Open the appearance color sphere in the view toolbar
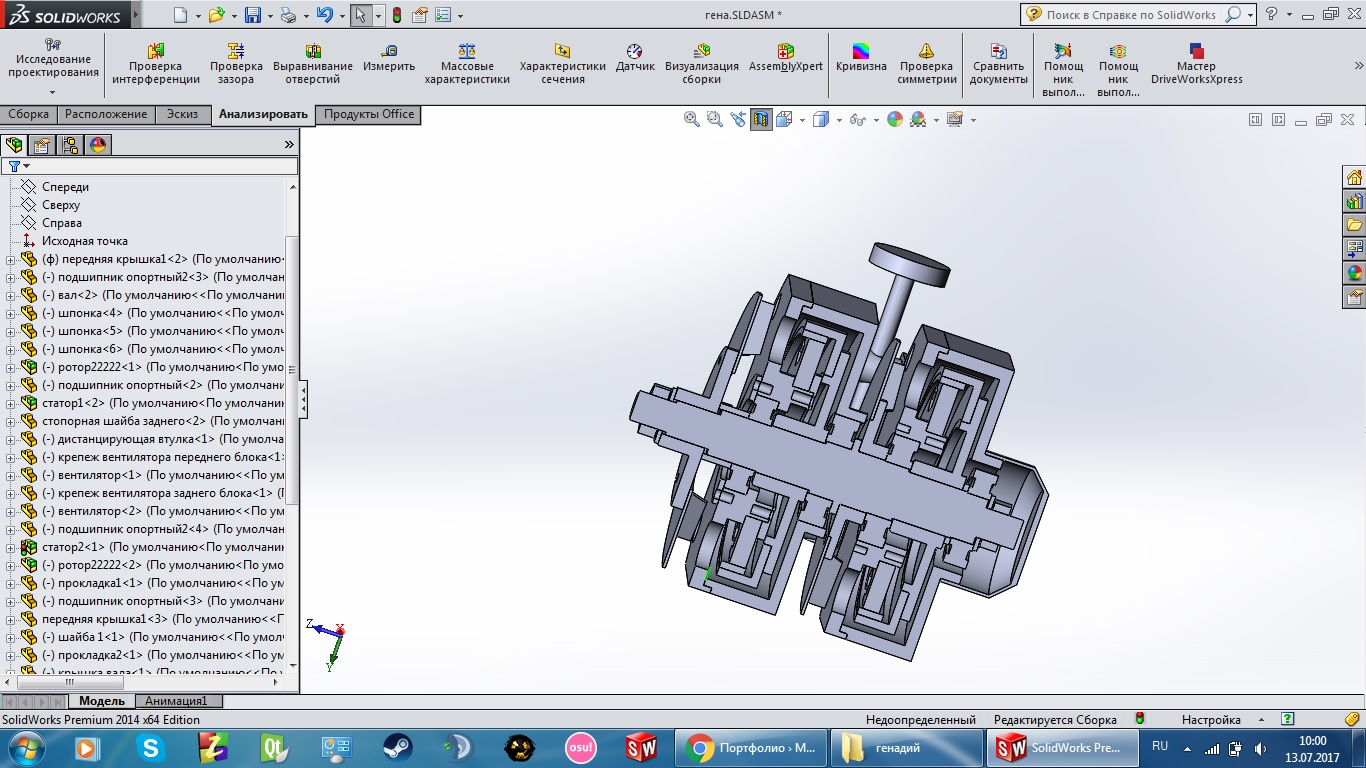 [895, 120]
